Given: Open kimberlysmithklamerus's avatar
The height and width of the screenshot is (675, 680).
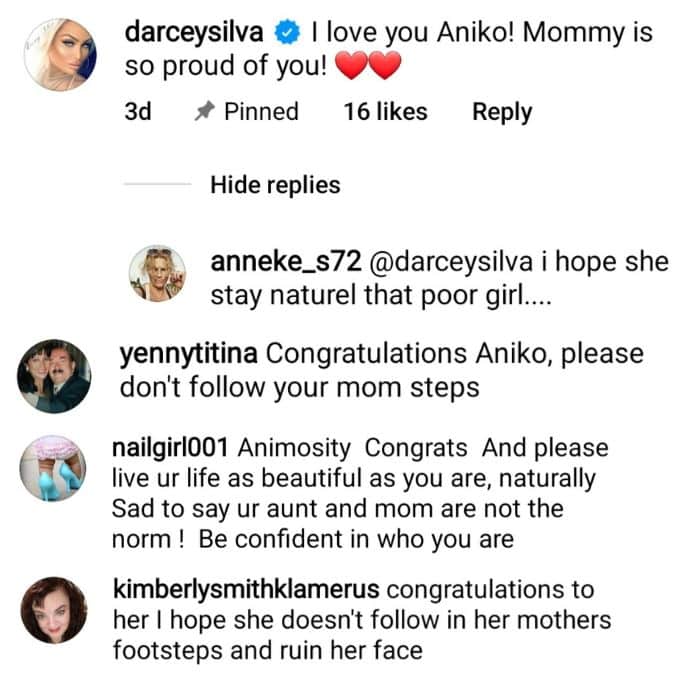Looking at the screenshot, I should click(56, 611).
